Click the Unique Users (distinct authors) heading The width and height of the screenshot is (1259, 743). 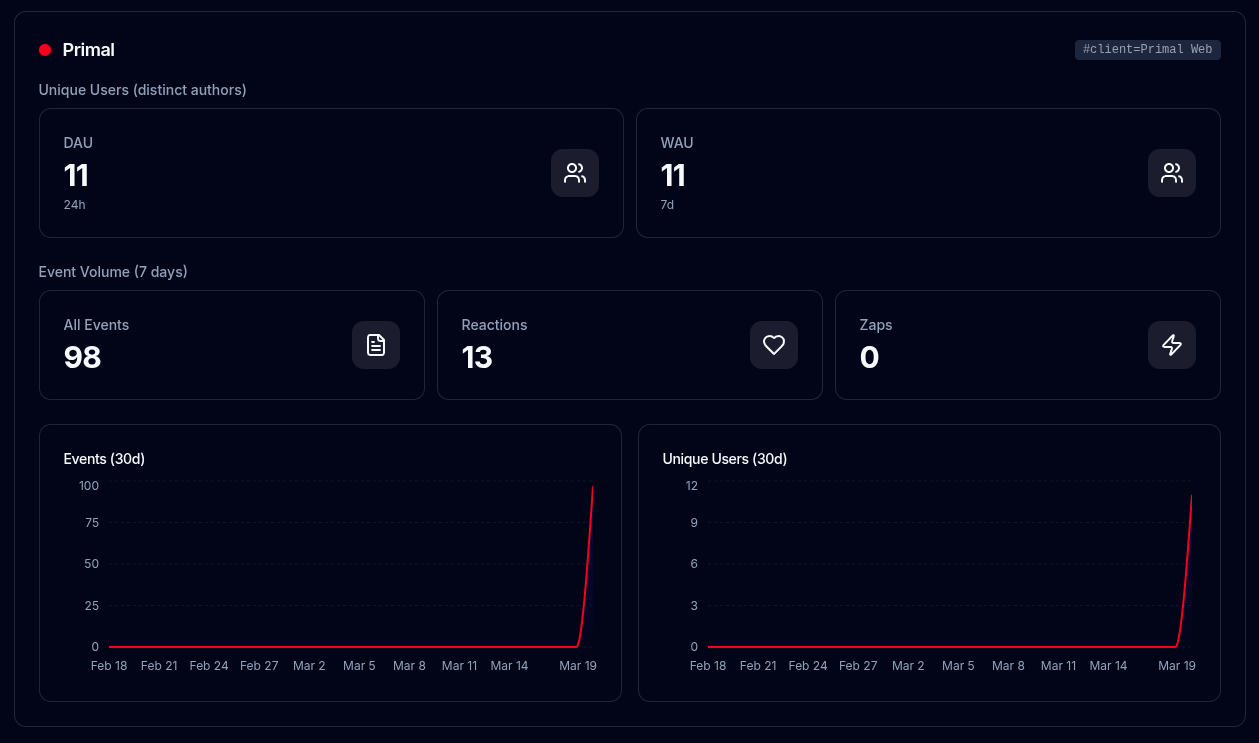[x=142, y=90]
